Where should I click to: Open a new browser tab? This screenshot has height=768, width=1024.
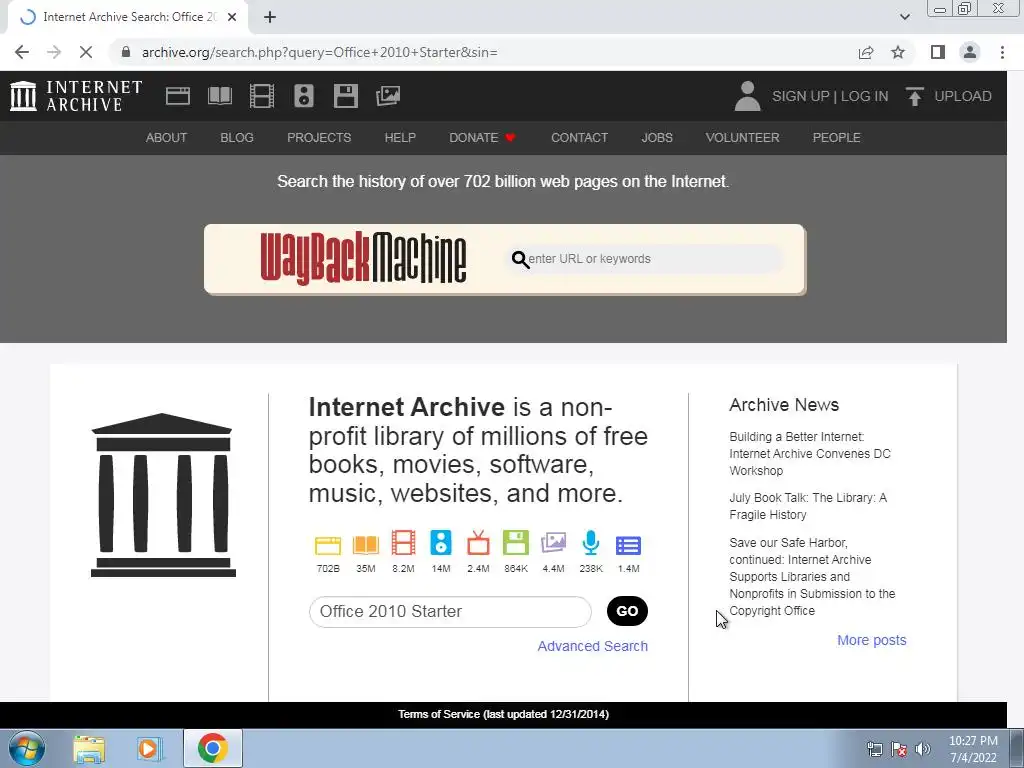[x=270, y=17]
